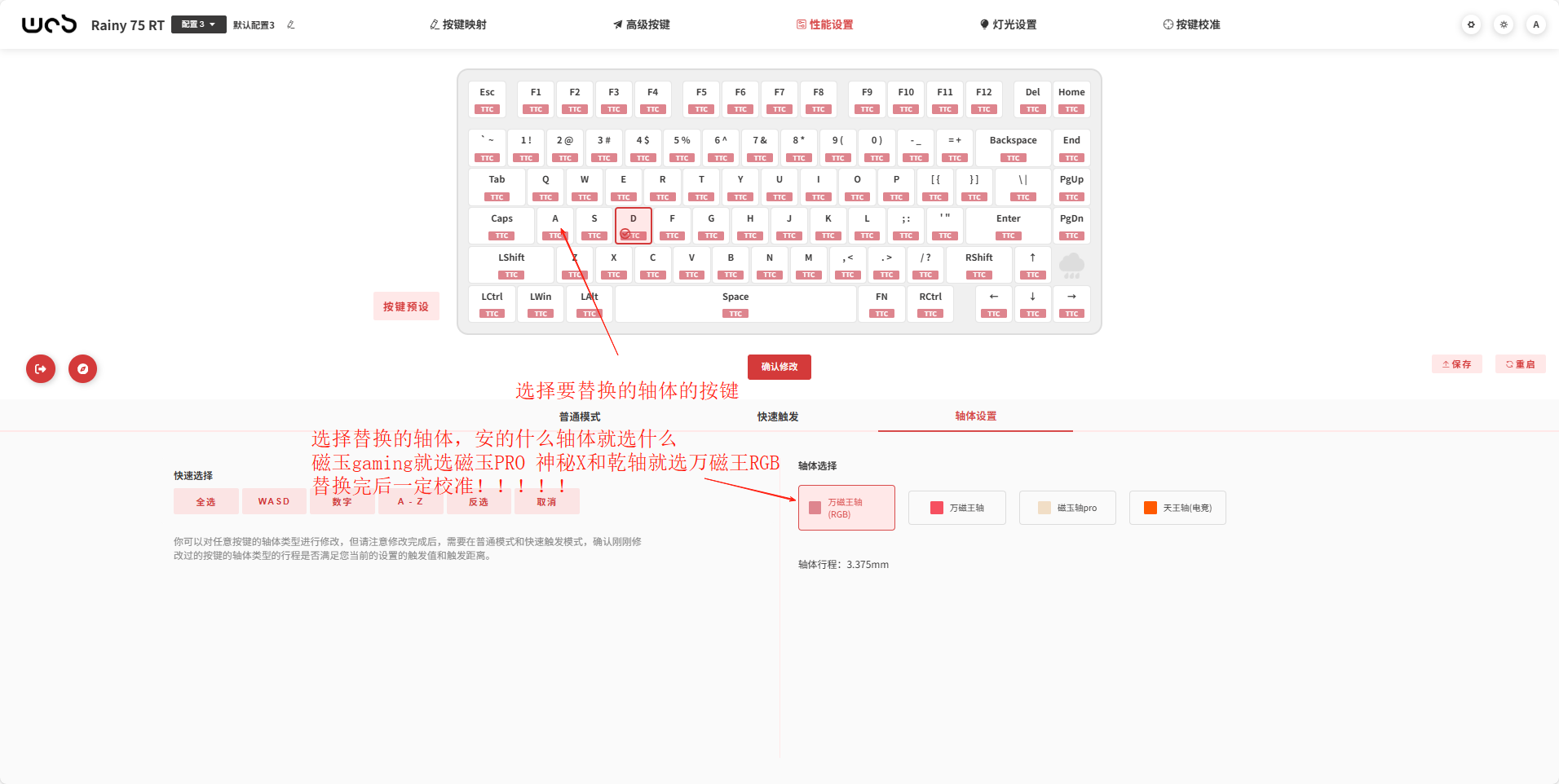Select the LWin key
This screenshot has height=784, width=1559.
tap(541, 304)
